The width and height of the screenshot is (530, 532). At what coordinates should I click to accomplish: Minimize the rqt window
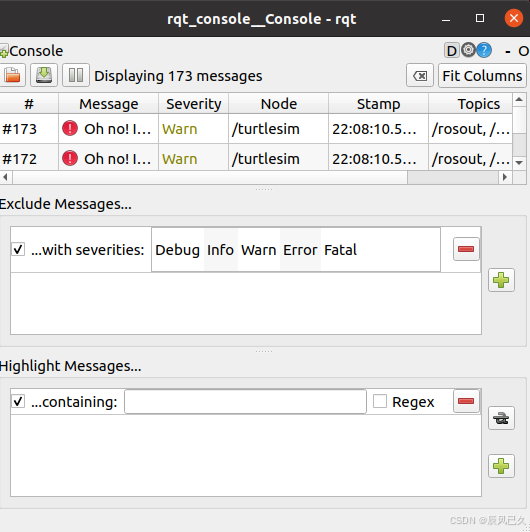446,19
